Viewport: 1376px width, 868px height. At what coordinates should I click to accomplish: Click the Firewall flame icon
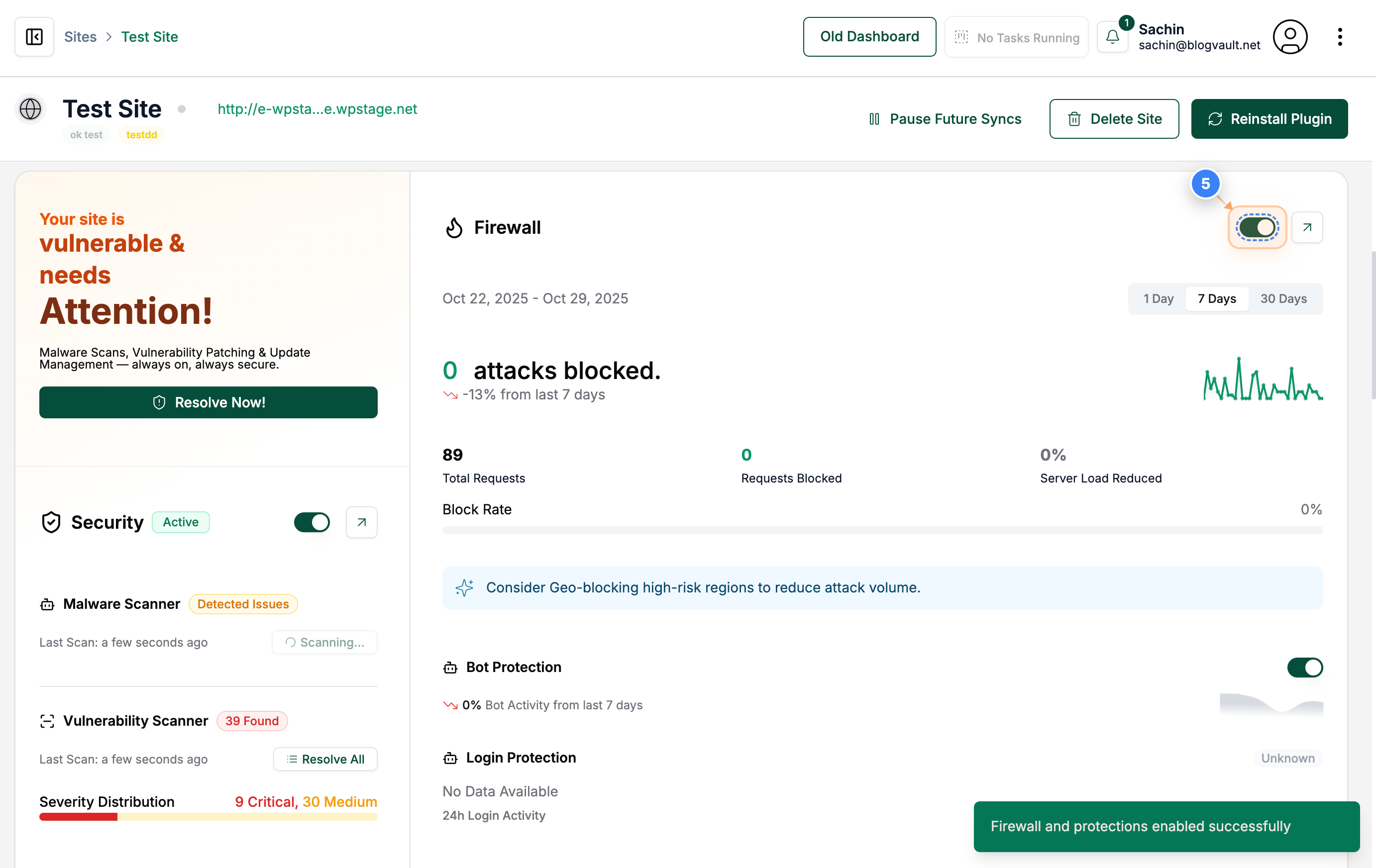coord(454,227)
